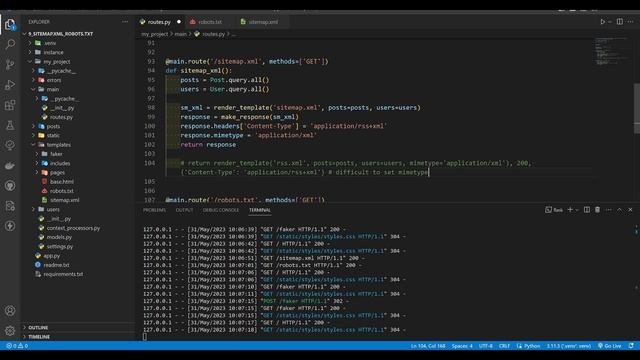The width and height of the screenshot is (640, 360).
Task: Open Run and Debug view icon
Action: pos(10,84)
